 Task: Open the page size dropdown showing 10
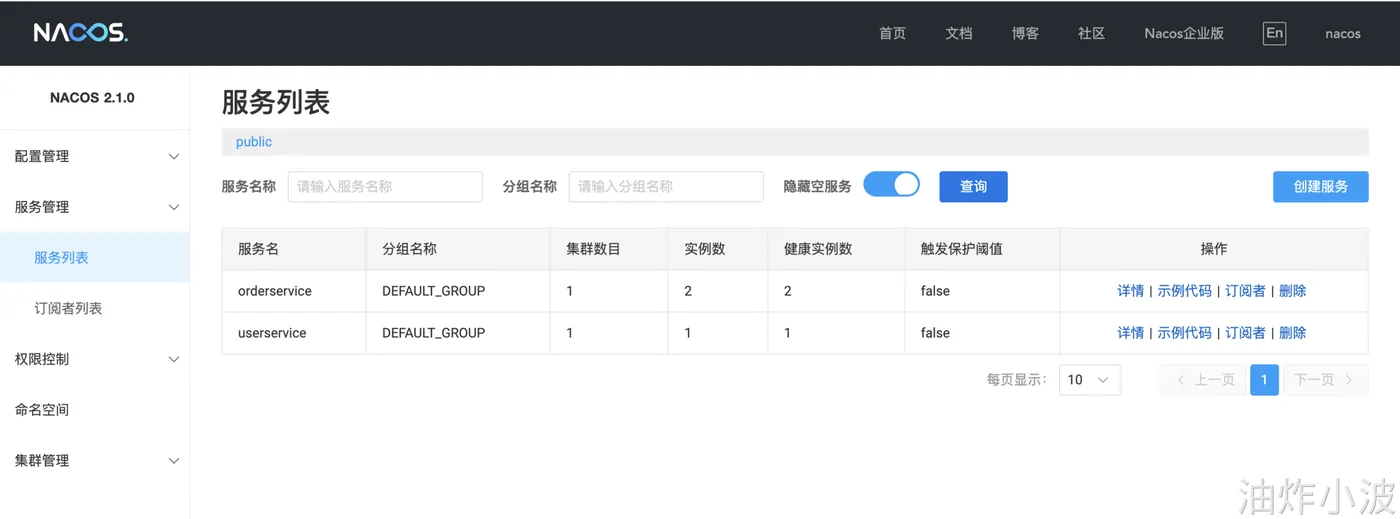pos(1089,380)
